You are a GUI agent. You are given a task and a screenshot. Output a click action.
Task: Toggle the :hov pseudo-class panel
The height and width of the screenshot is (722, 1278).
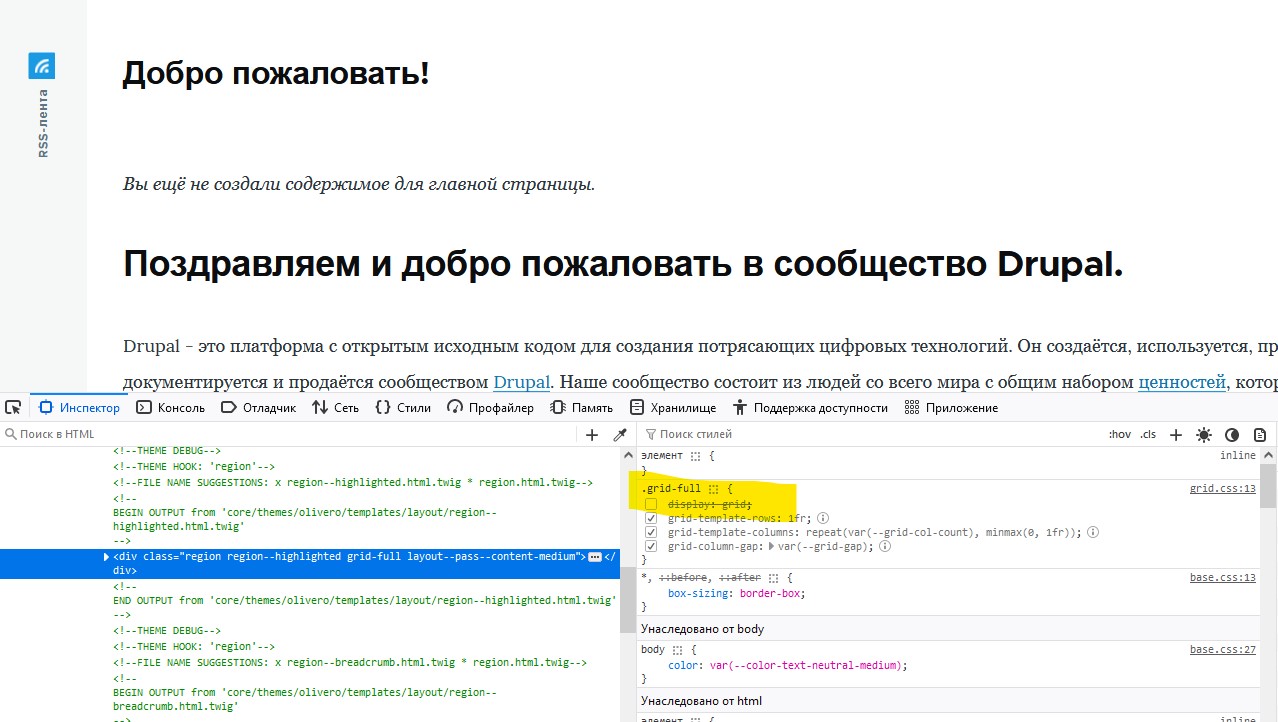point(1119,435)
